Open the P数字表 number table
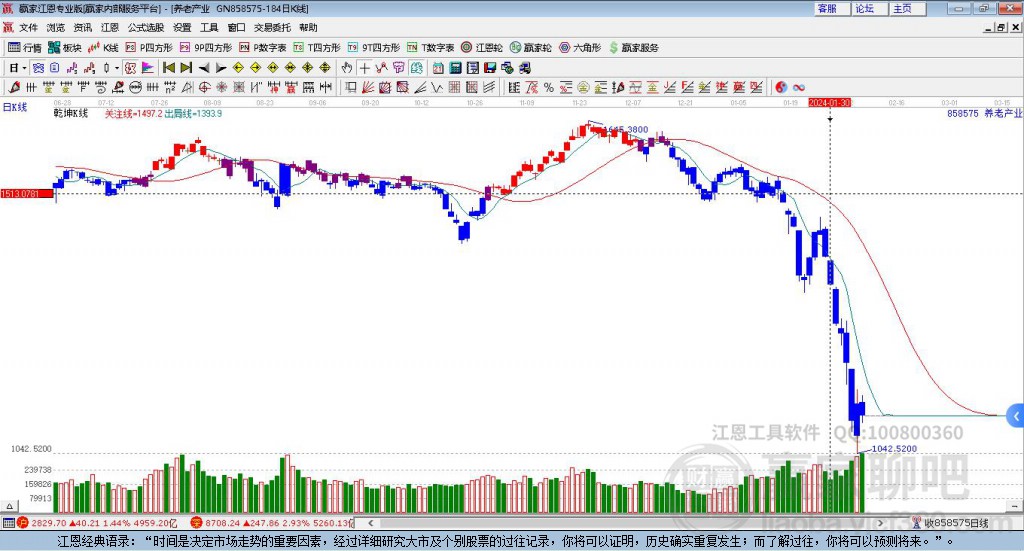The width and height of the screenshot is (1024, 551). [263, 48]
